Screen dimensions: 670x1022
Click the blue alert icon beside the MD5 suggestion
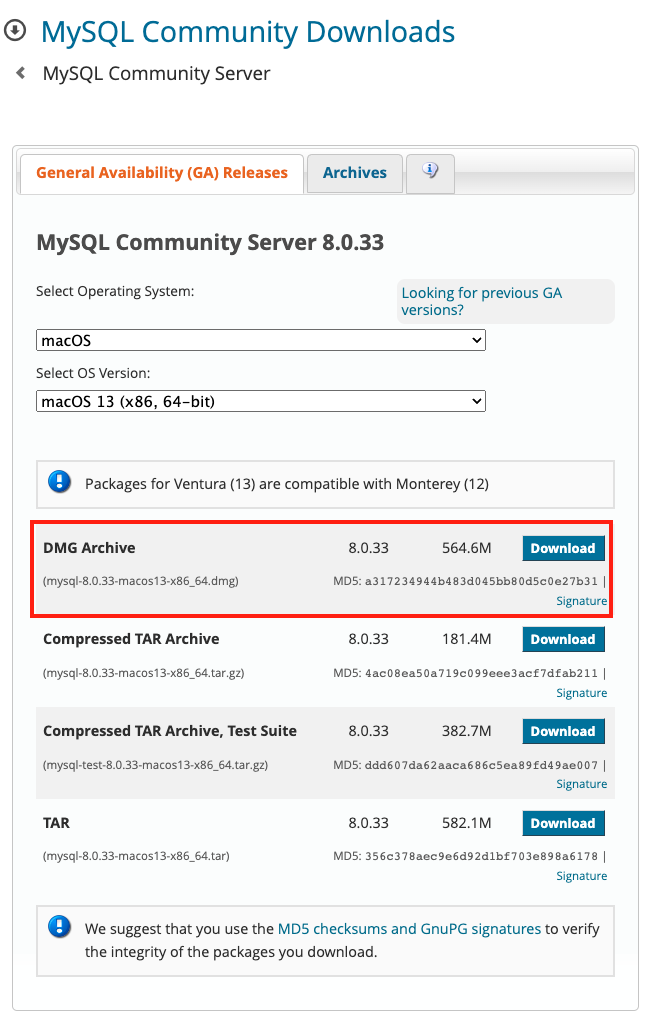pos(59,926)
